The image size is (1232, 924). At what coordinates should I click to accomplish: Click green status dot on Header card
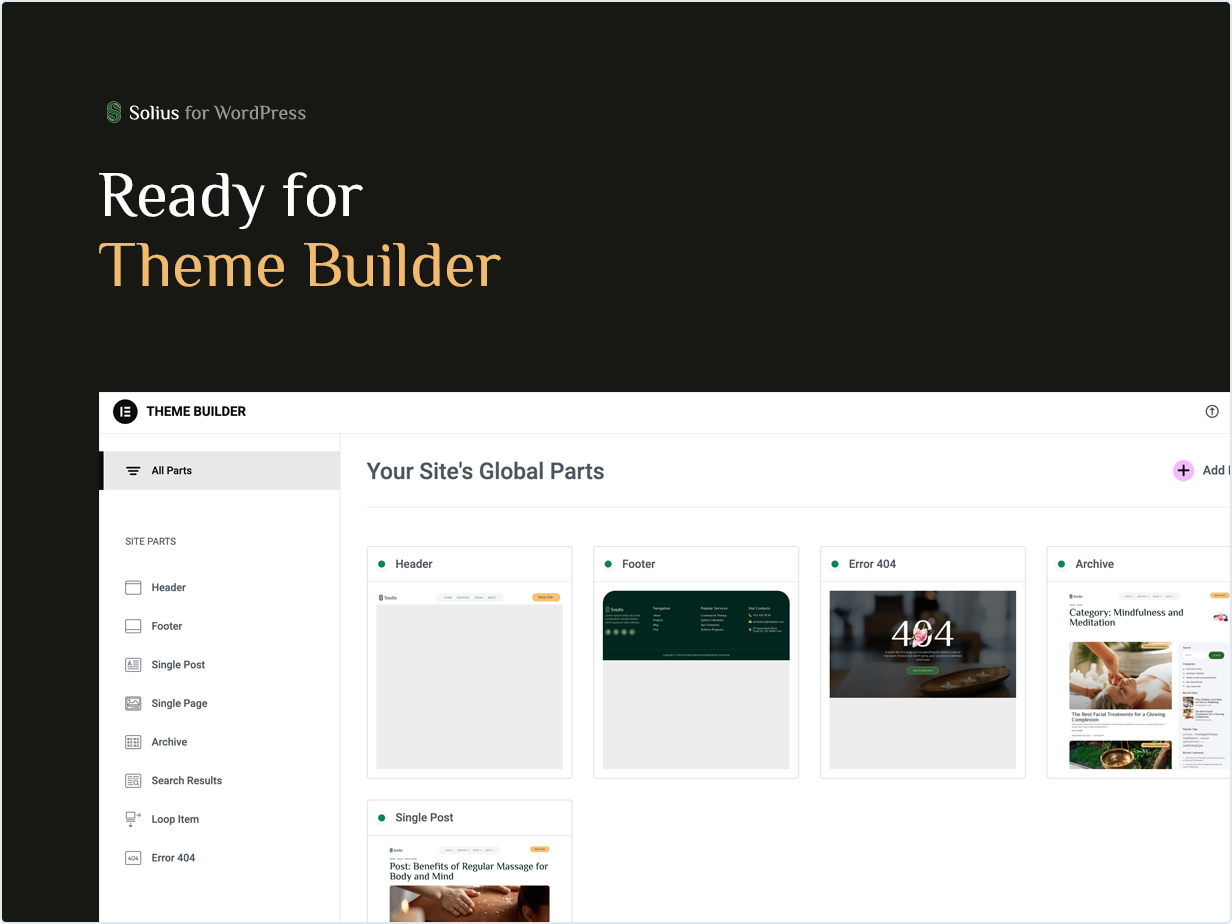pyautogui.click(x=382, y=564)
